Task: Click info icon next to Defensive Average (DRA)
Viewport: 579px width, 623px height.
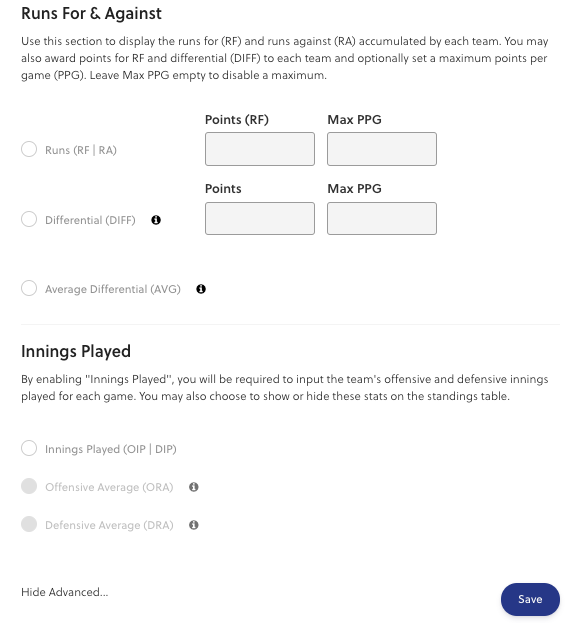Action: pos(194,525)
